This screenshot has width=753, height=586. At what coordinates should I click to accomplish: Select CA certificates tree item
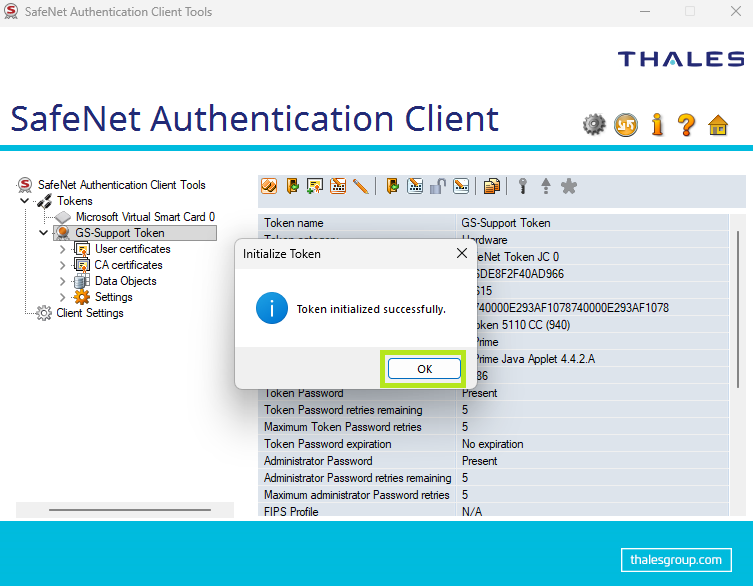(x=128, y=265)
